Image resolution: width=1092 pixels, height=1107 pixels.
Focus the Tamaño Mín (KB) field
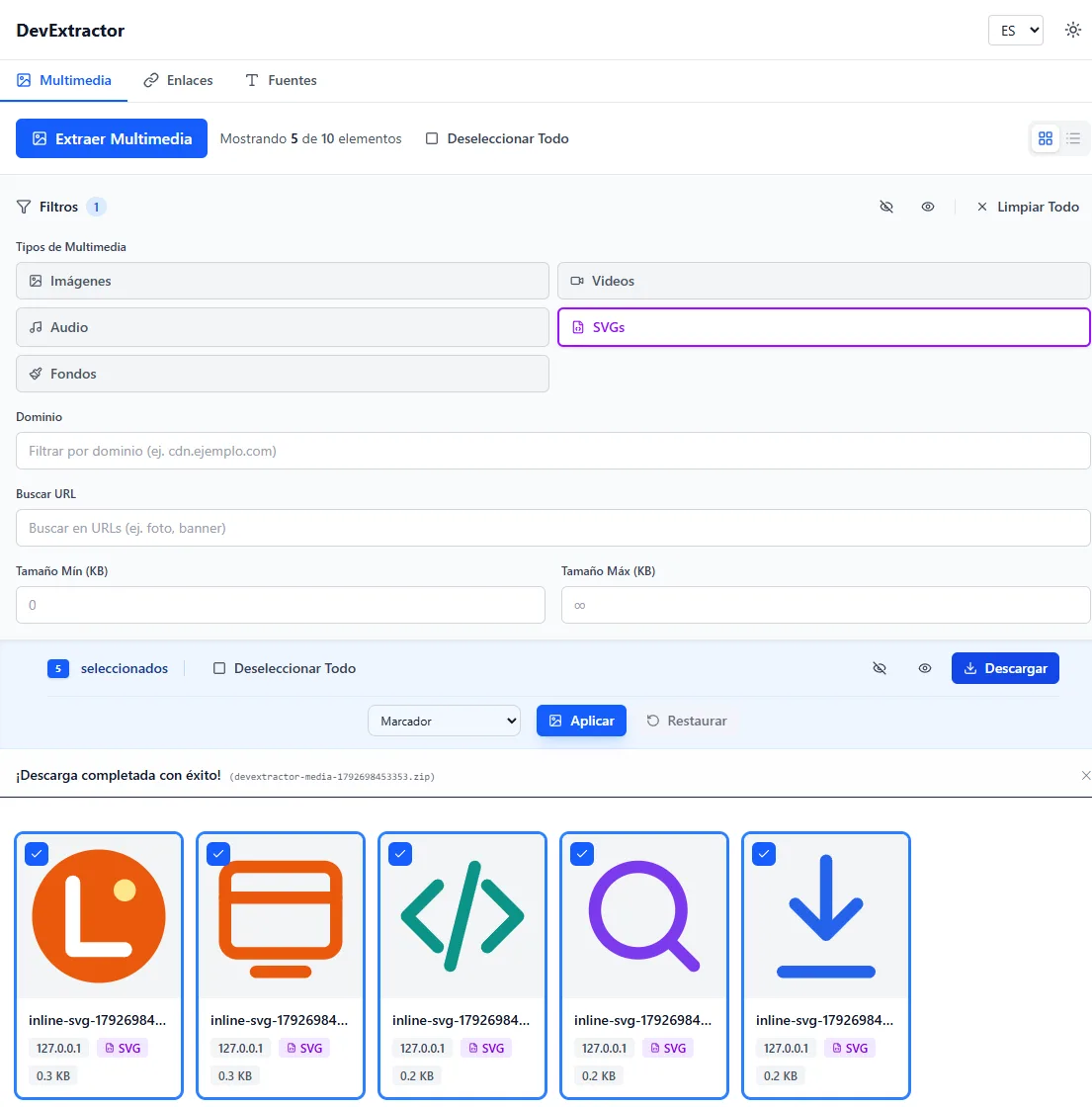pyautogui.click(x=281, y=605)
